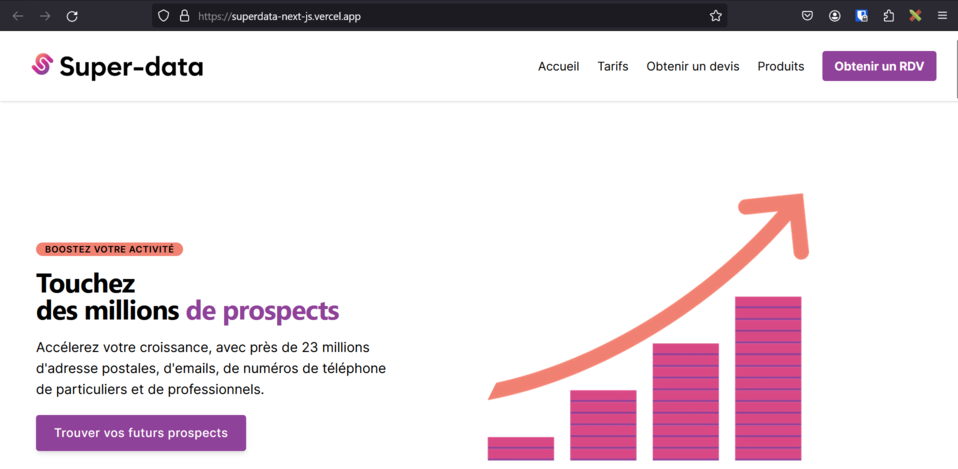Click the padlock site security icon
The height and width of the screenshot is (469, 958).
[x=185, y=16]
